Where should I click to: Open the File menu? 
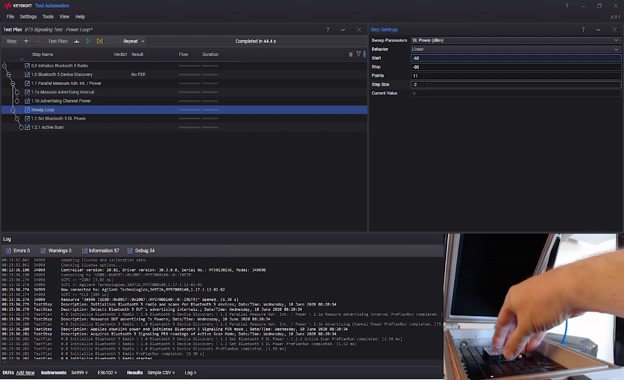10,17
